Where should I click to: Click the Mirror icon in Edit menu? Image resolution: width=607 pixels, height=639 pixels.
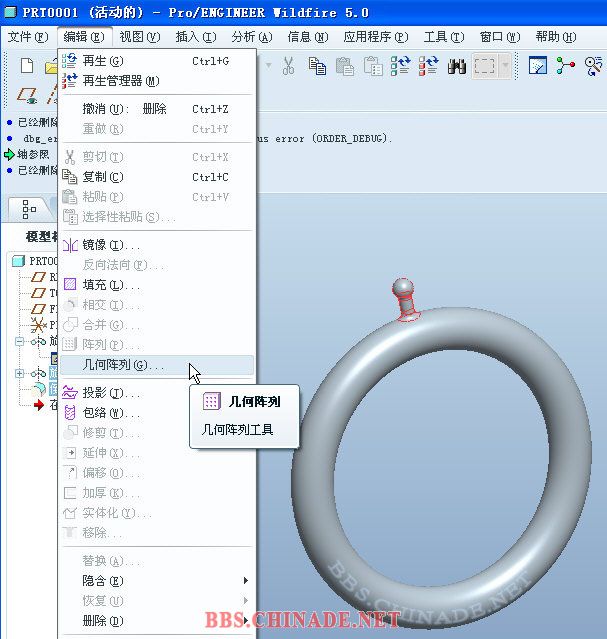coord(70,245)
